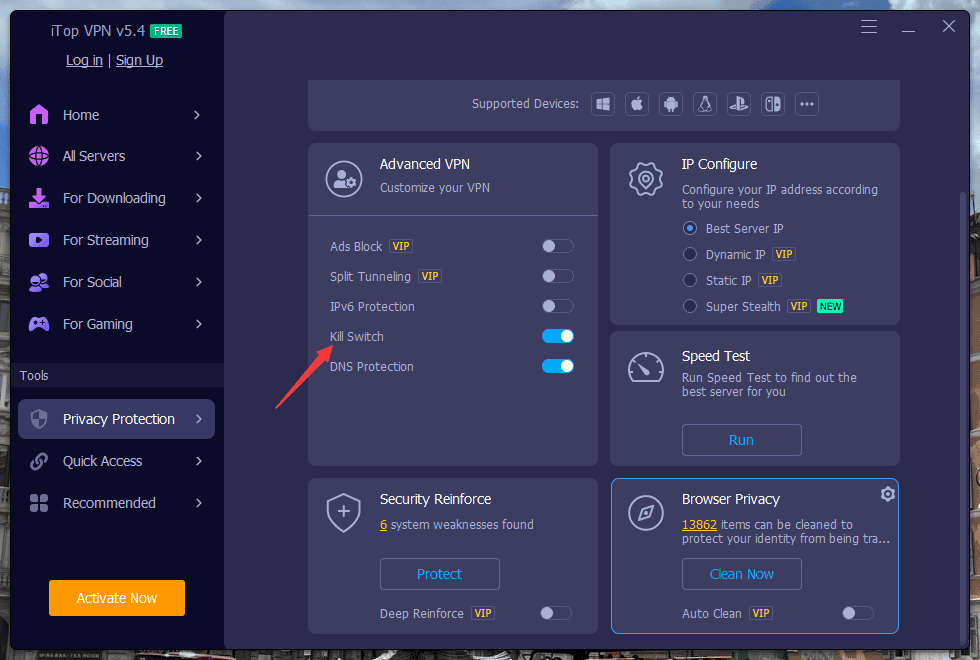The image size is (980, 660).
Task: Open the All Servers menu item
Action: (116, 156)
